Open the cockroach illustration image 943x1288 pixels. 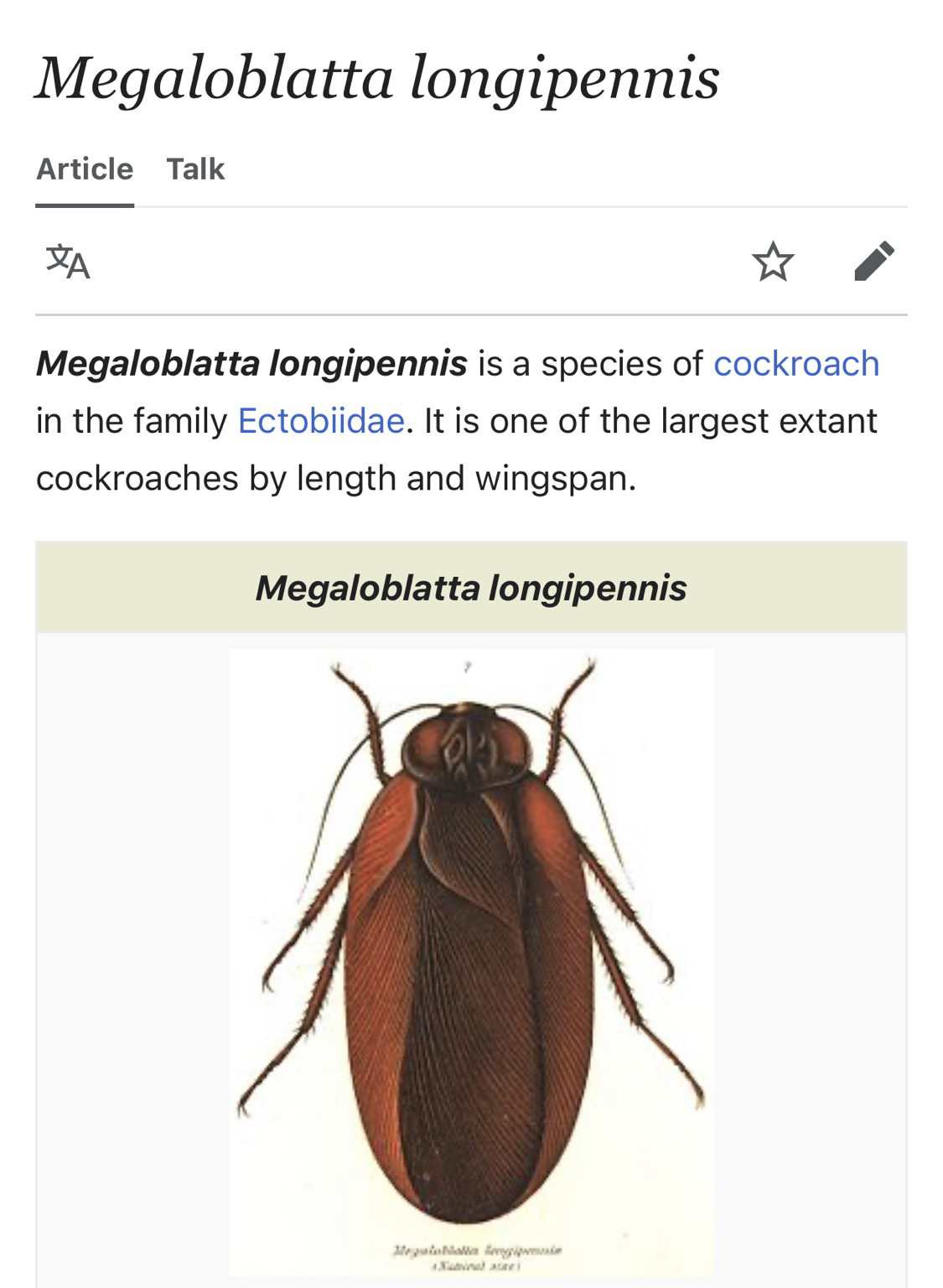click(472, 963)
